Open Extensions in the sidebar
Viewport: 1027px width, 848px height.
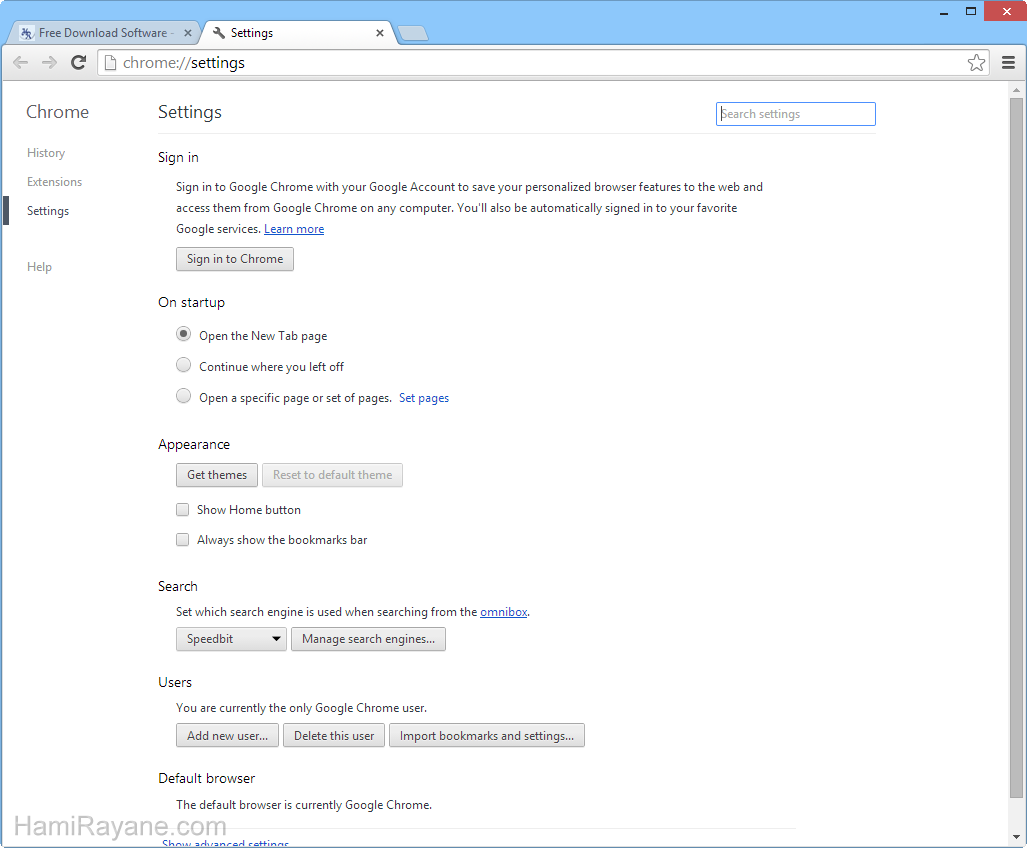tap(54, 182)
